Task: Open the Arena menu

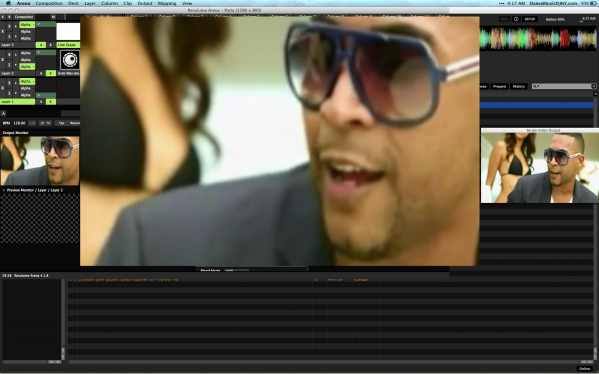Action: pyautogui.click(x=23, y=3)
